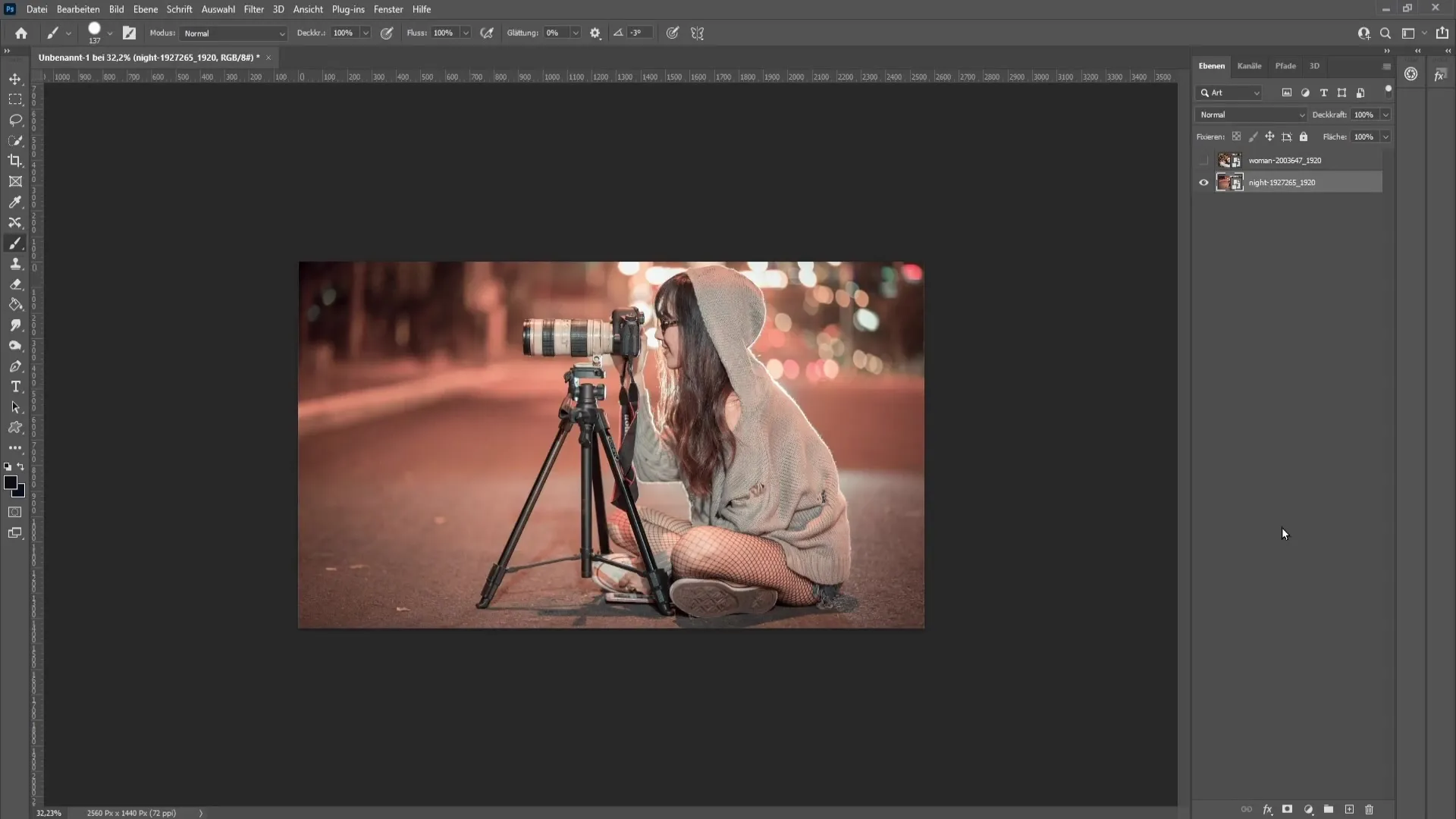This screenshot has width=1456, height=819.
Task: Open the Datei menu
Action: (x=36, y=9)
